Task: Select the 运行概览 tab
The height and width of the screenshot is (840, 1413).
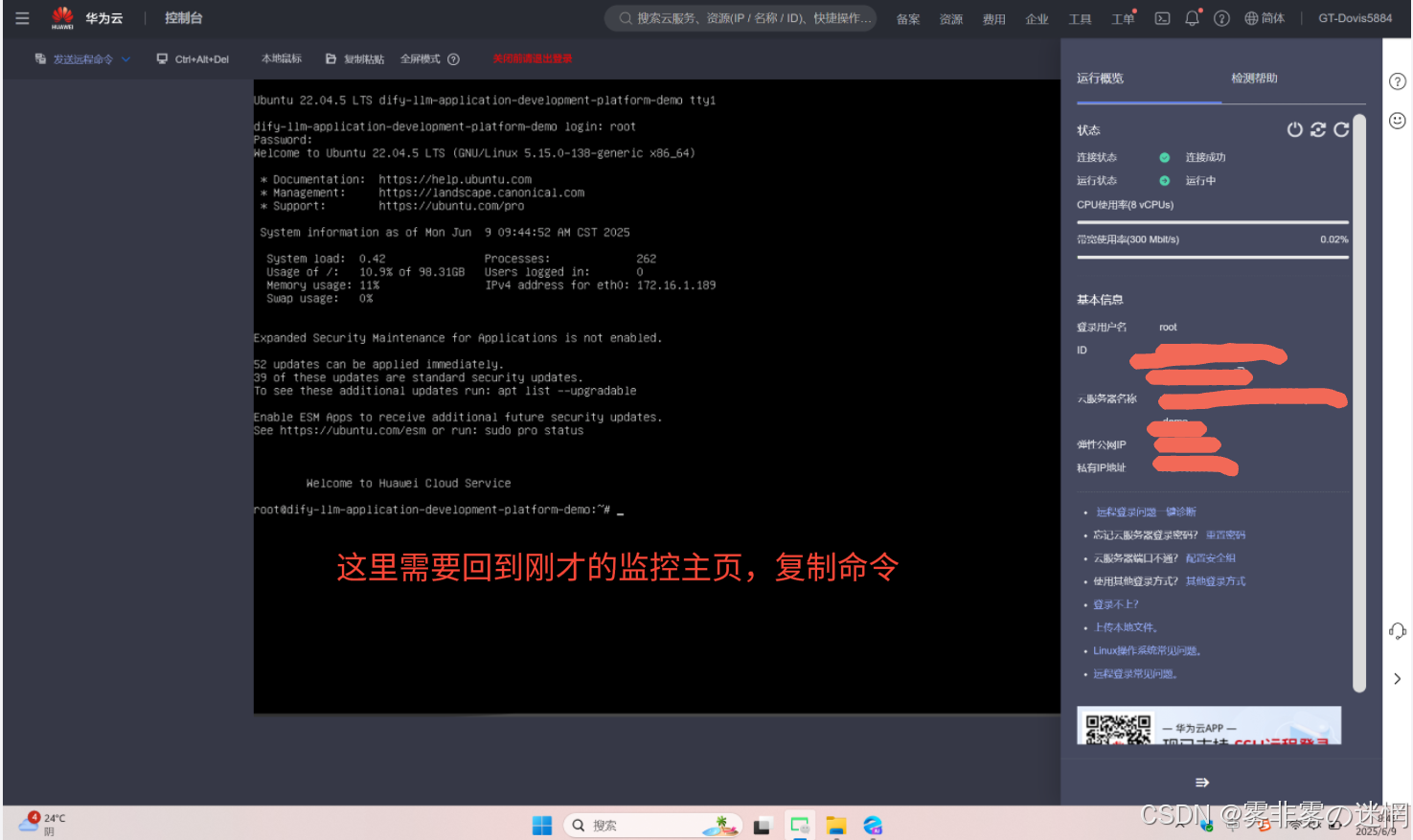Action: [1100, 79]
